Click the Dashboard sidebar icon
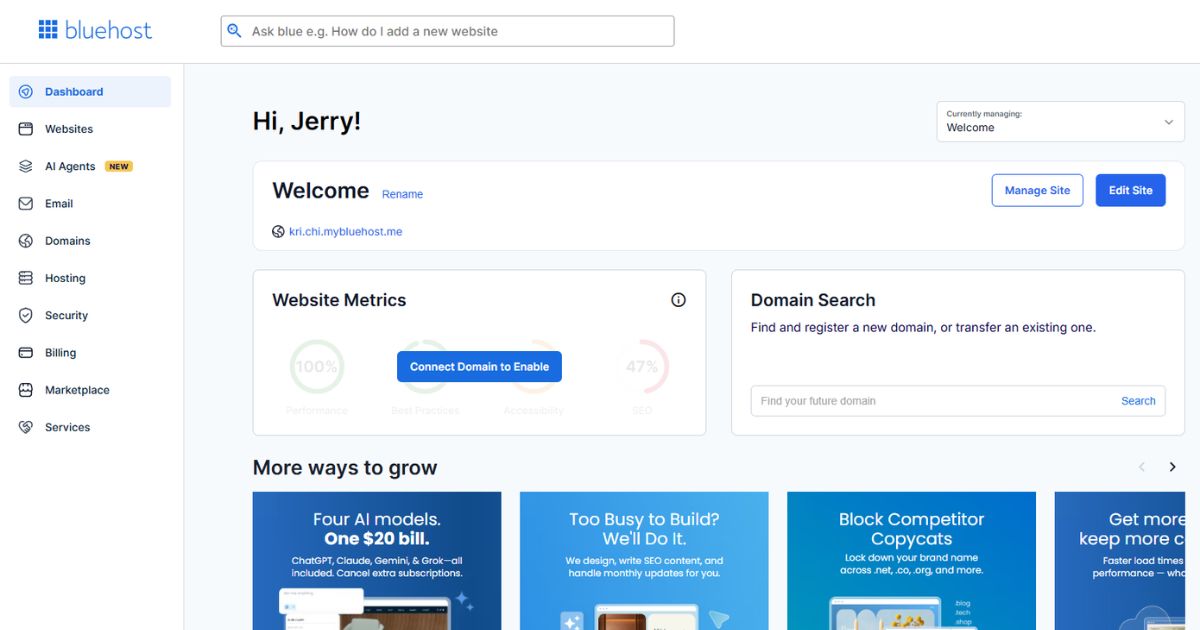 click(26, 92)
